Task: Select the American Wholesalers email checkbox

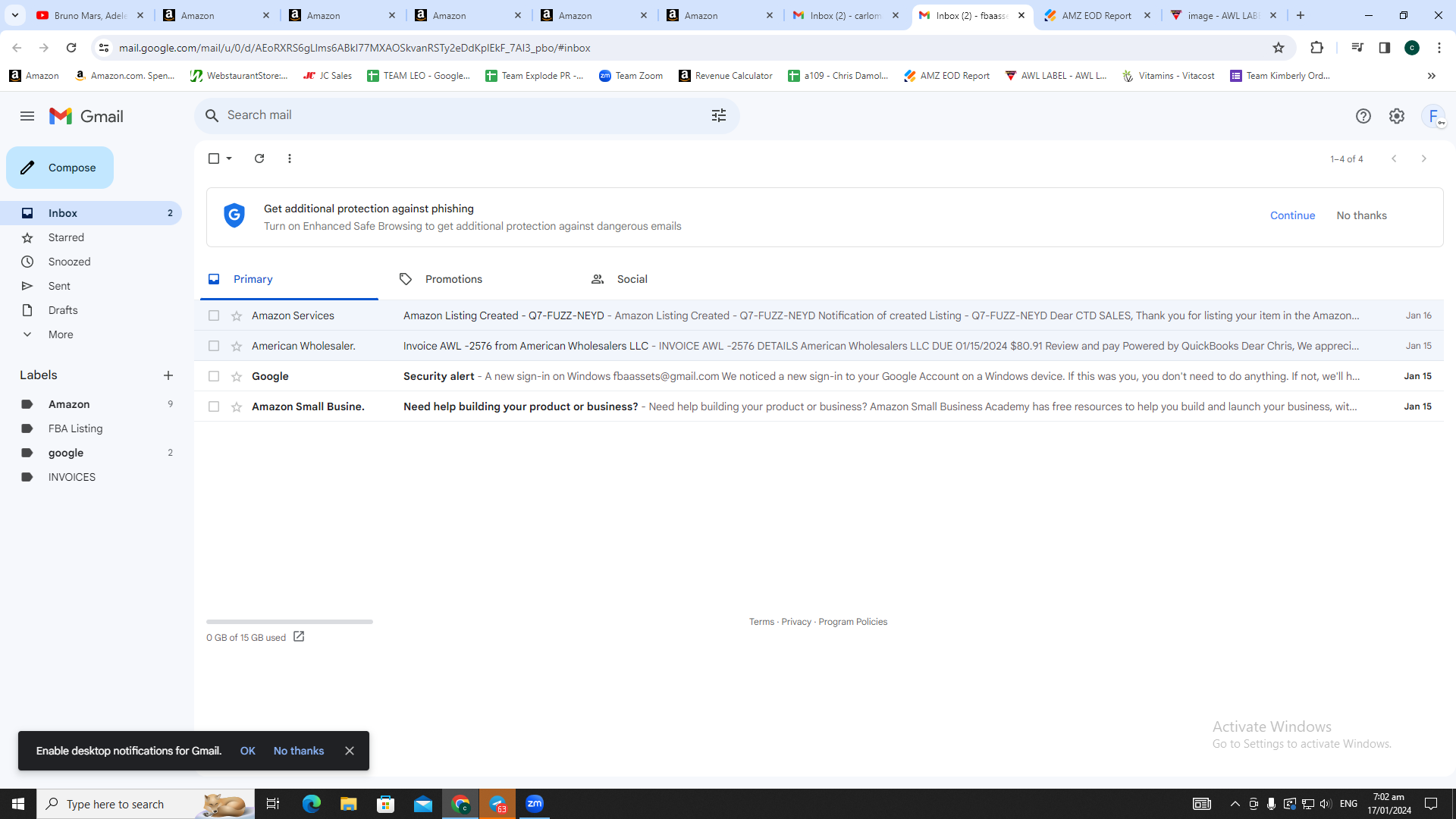Action: [214, 346]
